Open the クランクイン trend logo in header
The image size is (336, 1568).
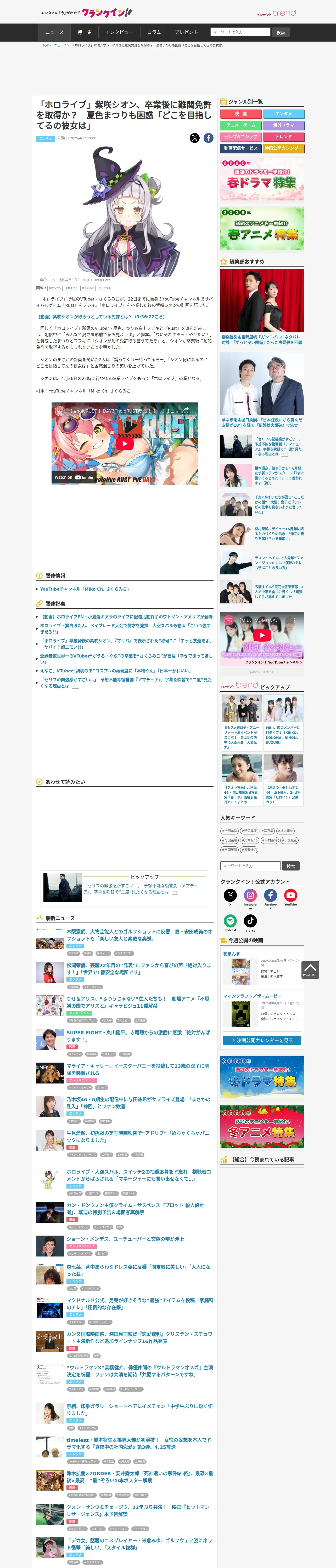click(x=276, y=13)
